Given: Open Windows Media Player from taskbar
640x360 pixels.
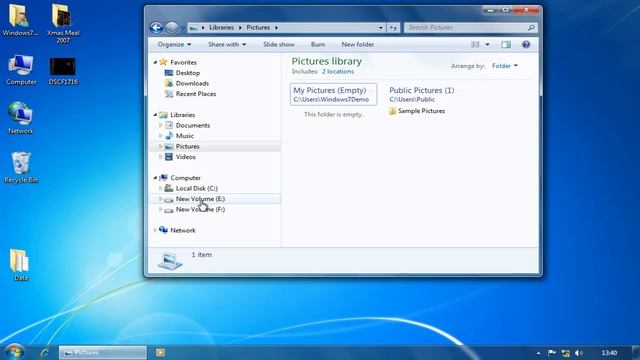Looking at the screenshot, I should pyautogui.click(x=160, y=352).
